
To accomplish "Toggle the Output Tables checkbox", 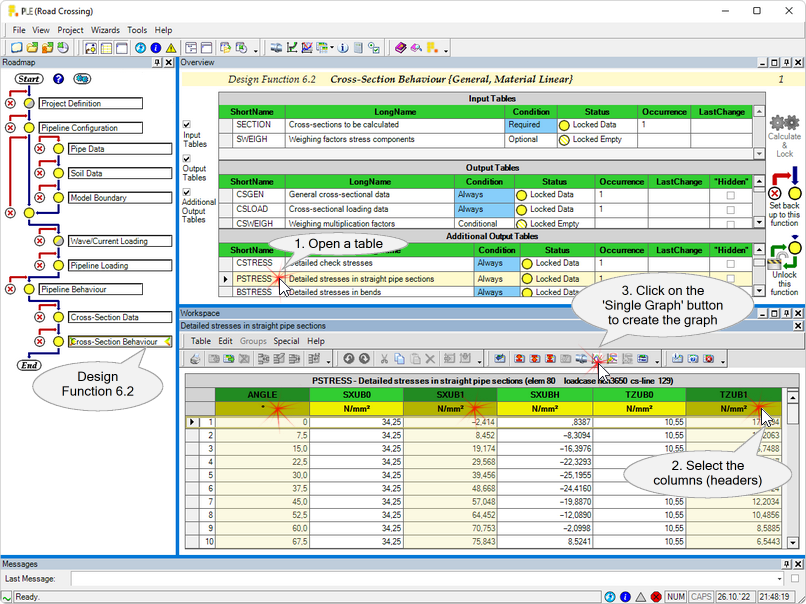I will click(187, 158).
